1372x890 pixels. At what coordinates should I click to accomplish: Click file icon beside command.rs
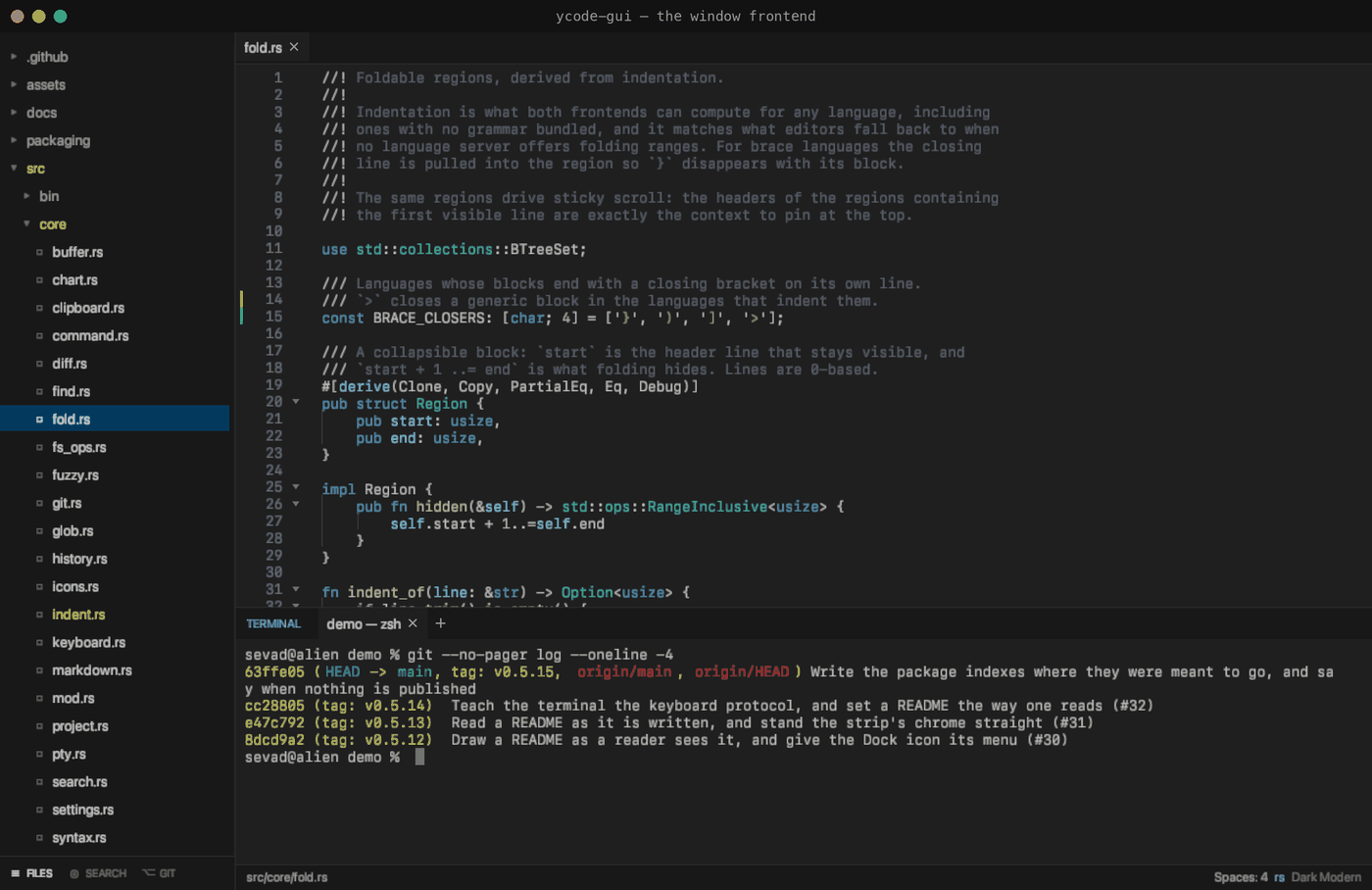pos(40,336)
